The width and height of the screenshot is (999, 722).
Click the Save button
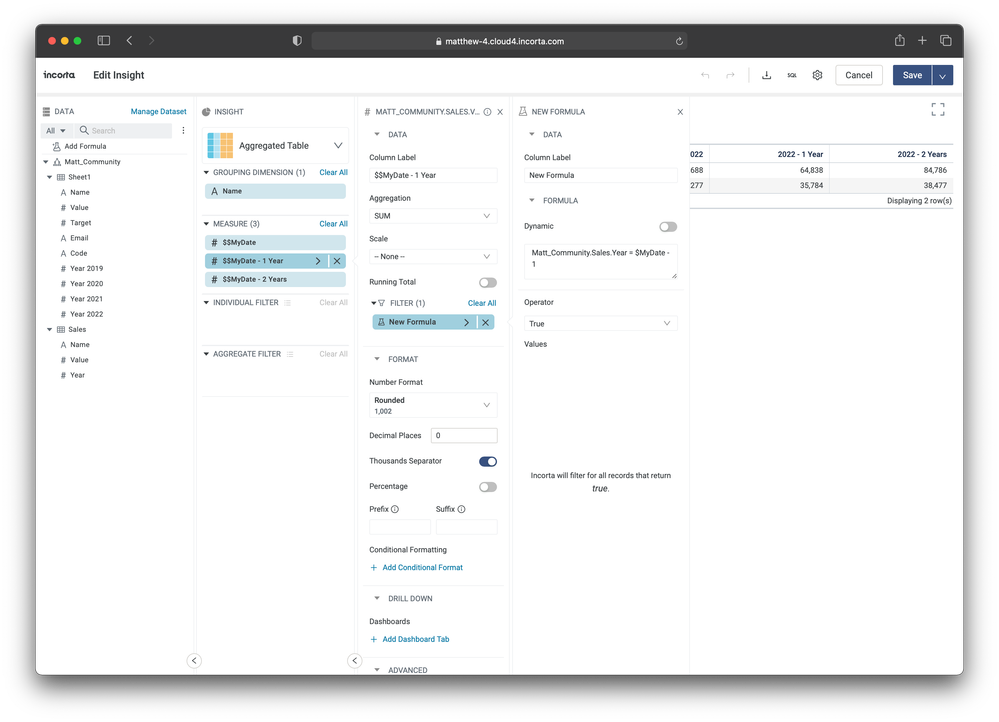point(912,75)
